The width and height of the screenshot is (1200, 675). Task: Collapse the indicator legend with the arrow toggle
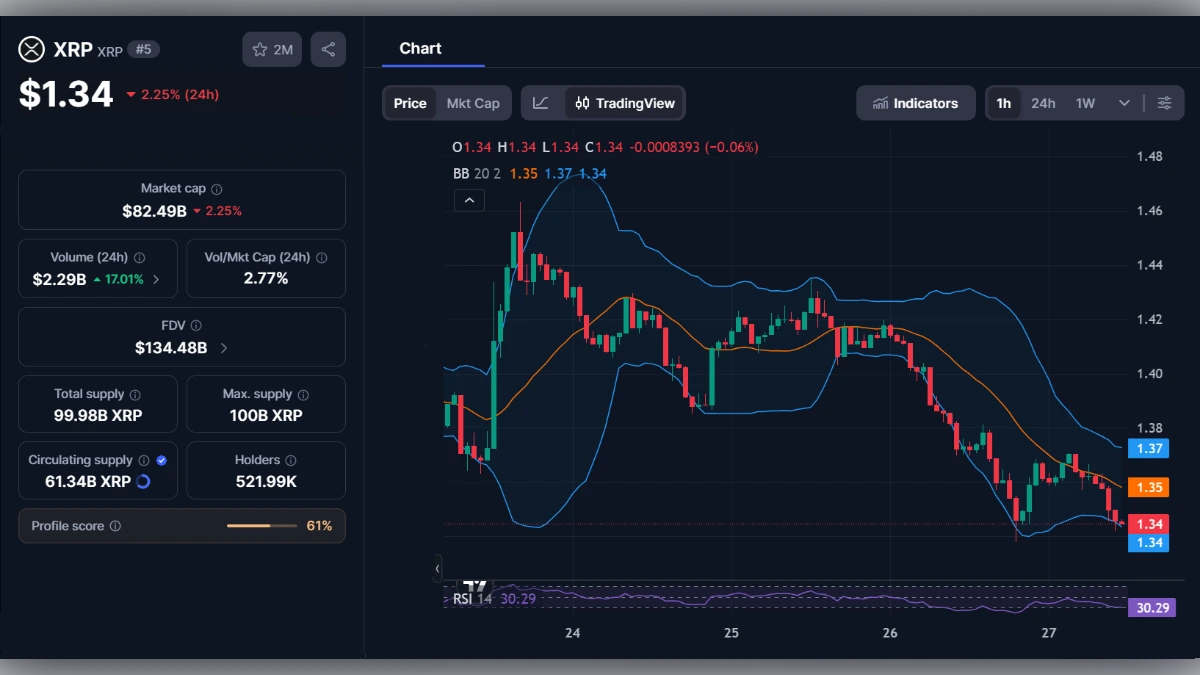coord(469,200)
